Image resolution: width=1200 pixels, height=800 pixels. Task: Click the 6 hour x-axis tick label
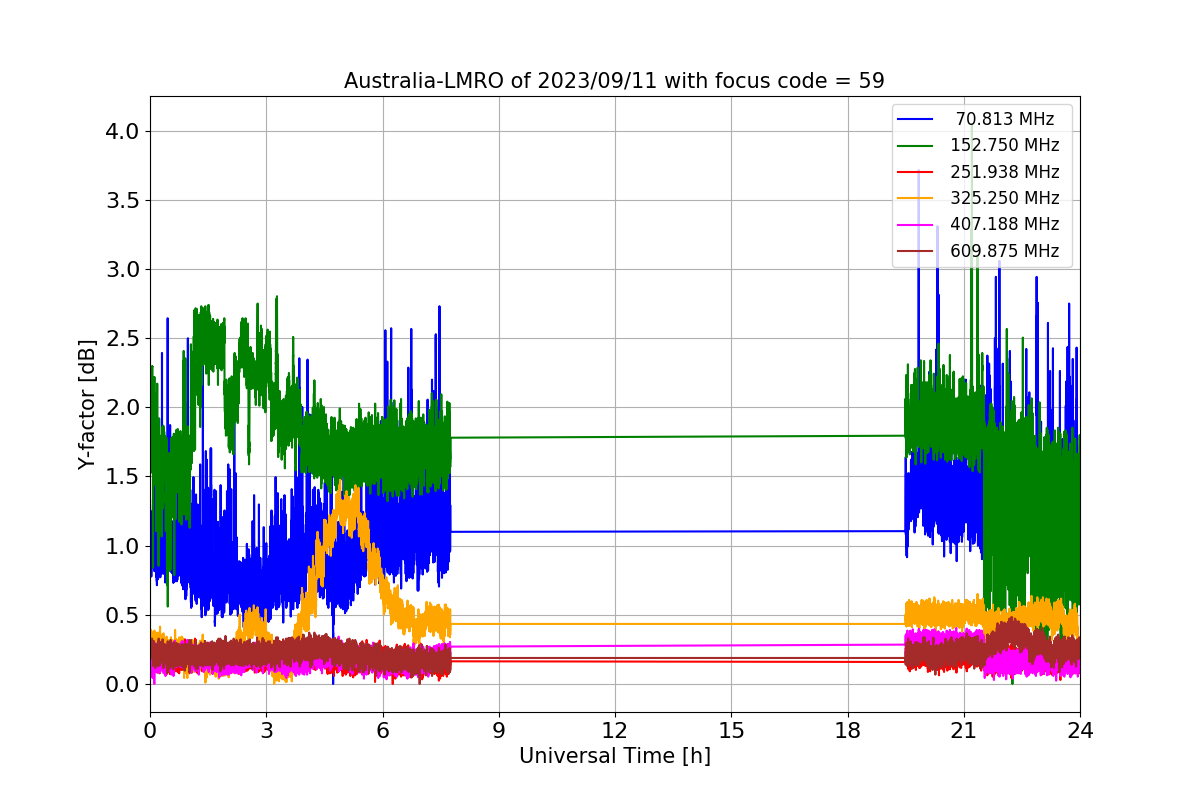coord(382,730)
